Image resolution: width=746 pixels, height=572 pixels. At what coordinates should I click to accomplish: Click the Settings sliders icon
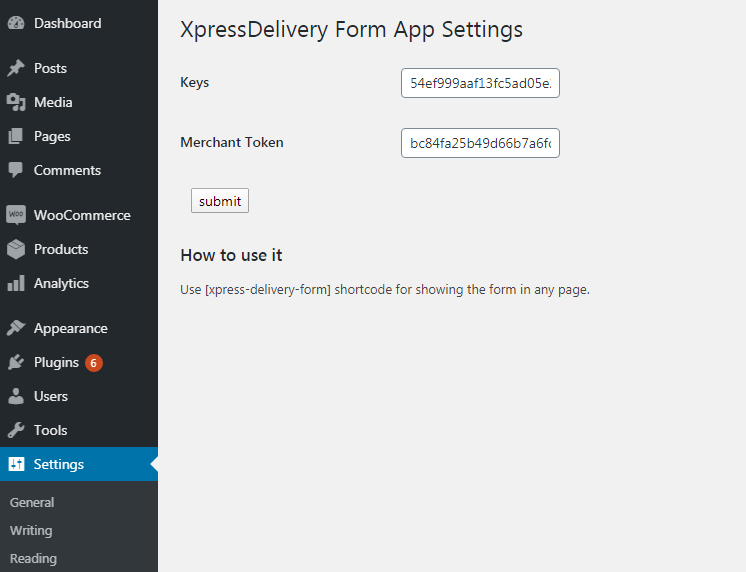coord(16,464)
